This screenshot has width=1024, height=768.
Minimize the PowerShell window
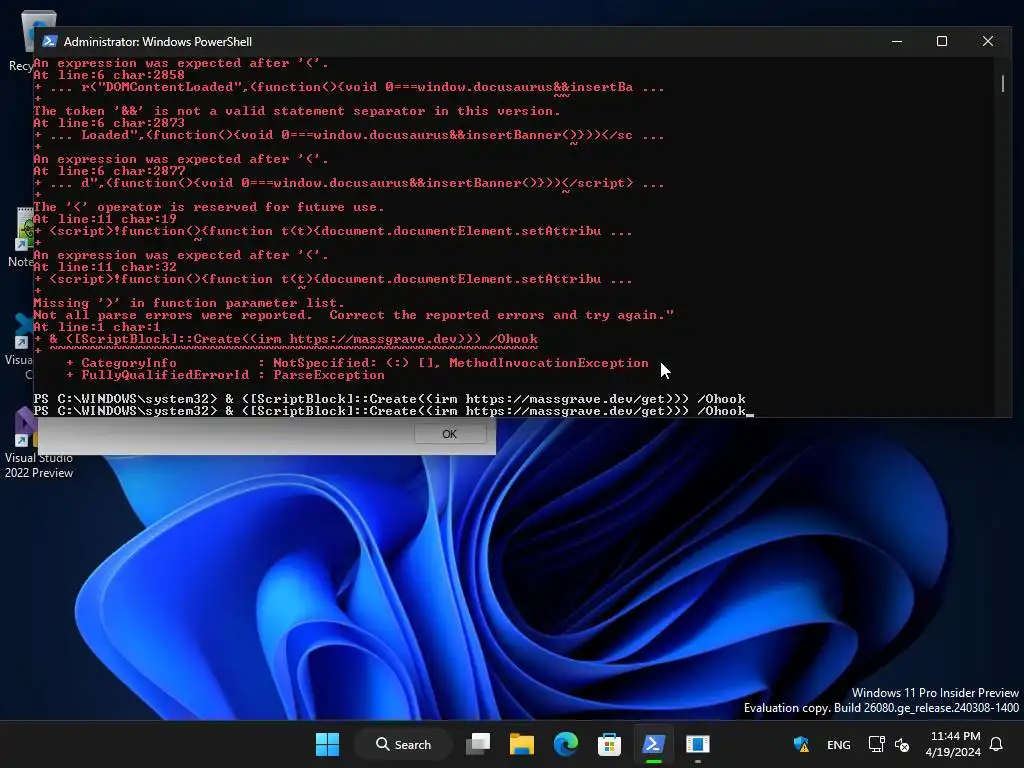897,41
